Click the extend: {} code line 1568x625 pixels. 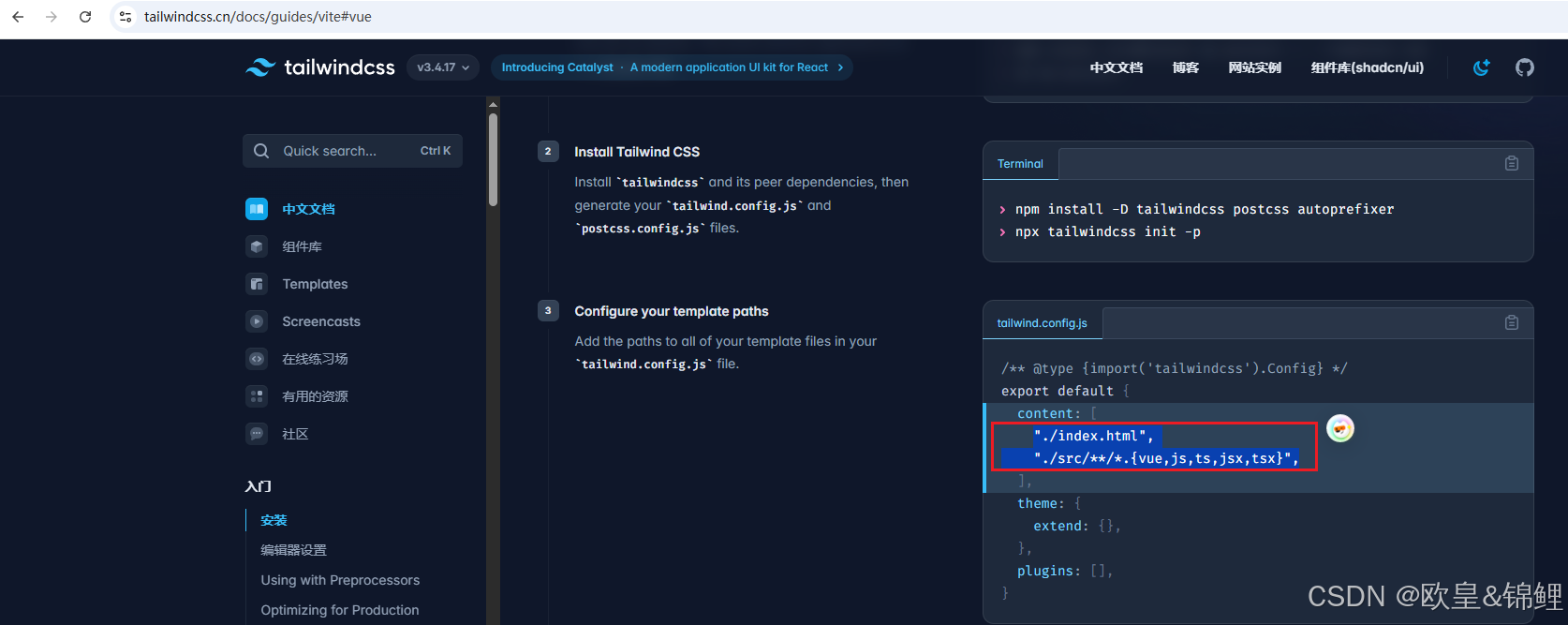coord(1077,526)
